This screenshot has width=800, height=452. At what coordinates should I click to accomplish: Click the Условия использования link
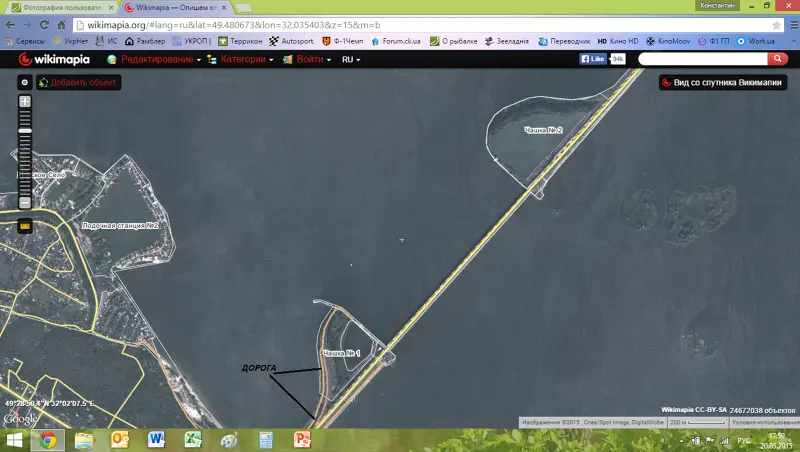coord(764,422)
